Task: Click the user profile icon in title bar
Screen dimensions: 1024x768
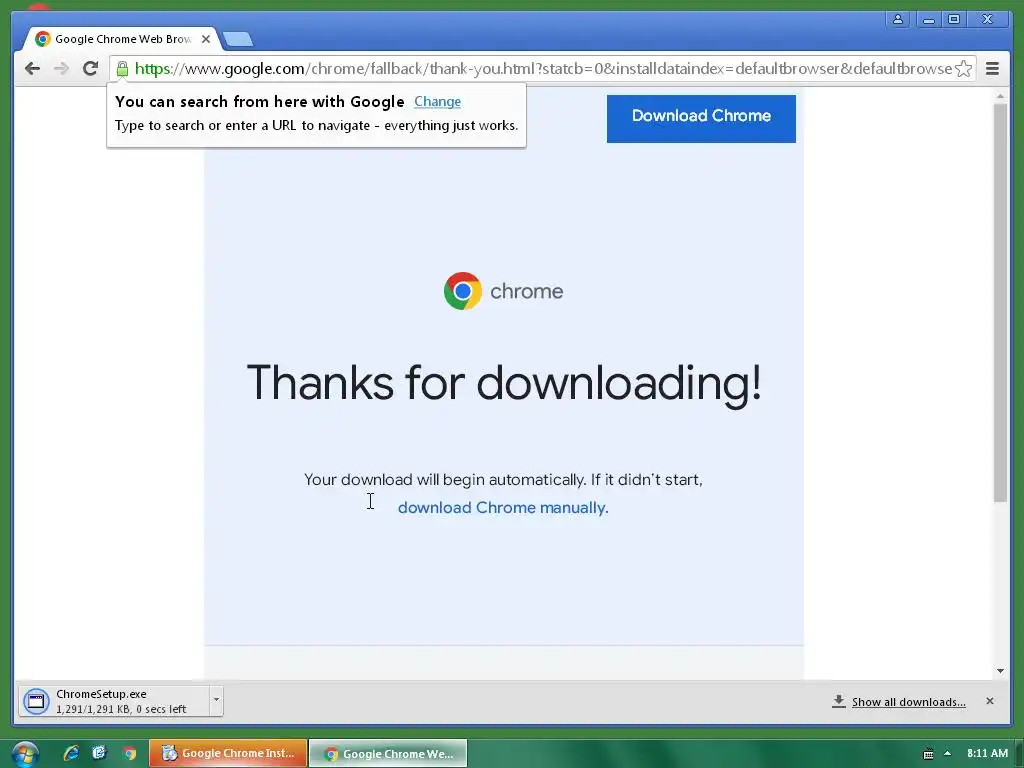Action: 898,19
